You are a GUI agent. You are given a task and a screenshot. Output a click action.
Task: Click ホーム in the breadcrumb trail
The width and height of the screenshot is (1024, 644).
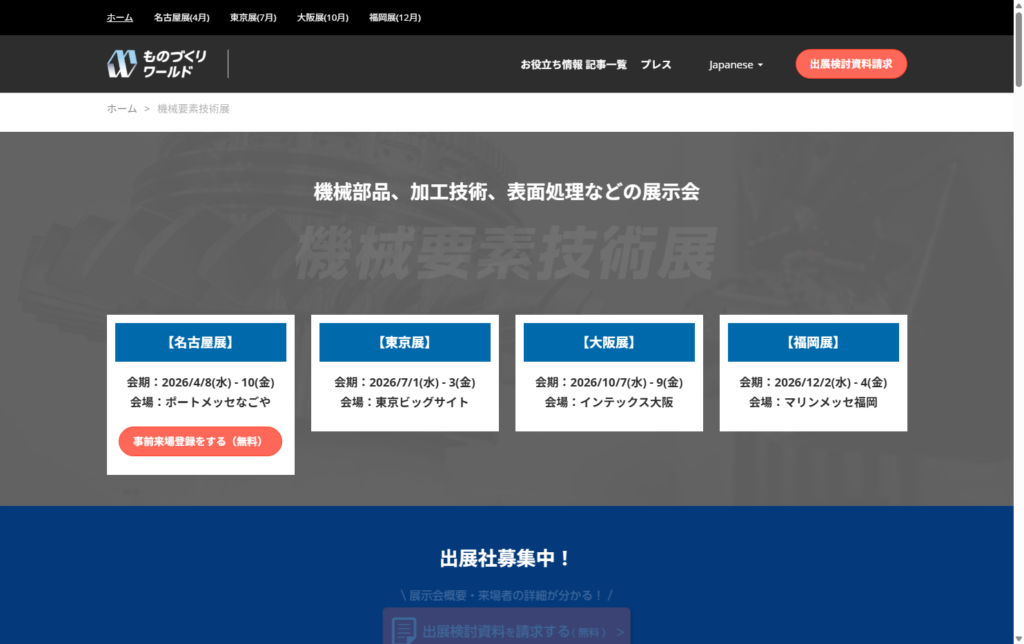pyautogui.click(x=122, y=108)
